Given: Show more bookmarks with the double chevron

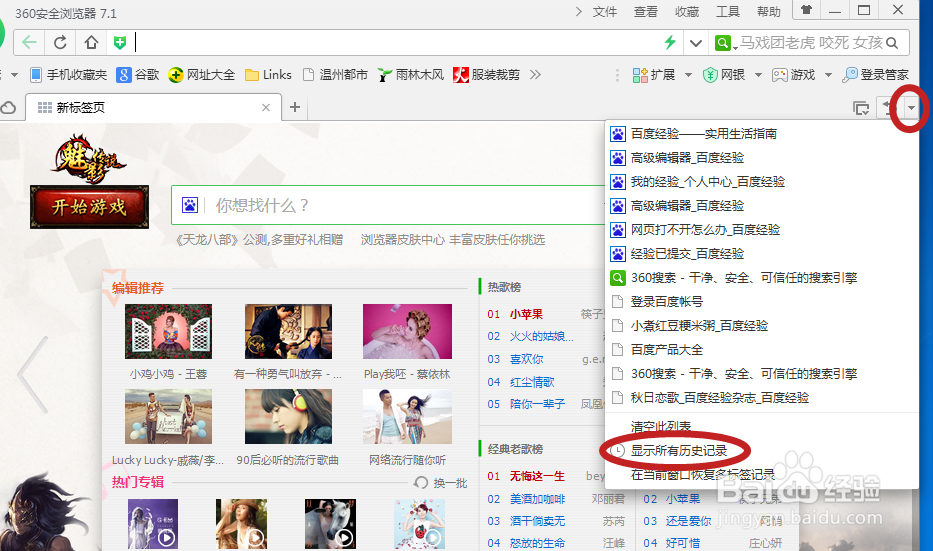Looking at the screenshot, I should [535, 74].
